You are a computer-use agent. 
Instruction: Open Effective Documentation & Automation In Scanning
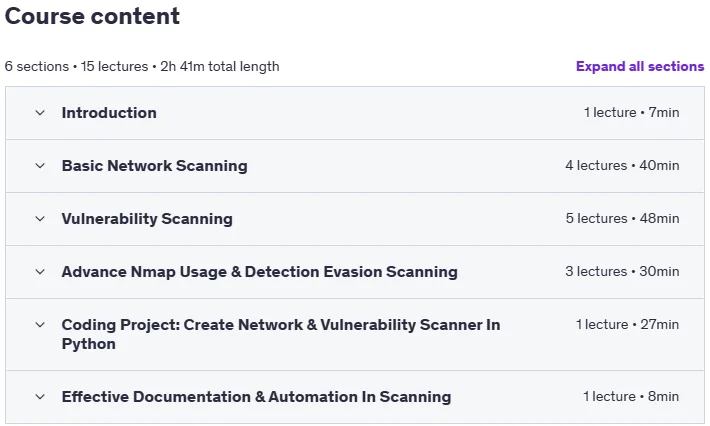pos(256,397)
